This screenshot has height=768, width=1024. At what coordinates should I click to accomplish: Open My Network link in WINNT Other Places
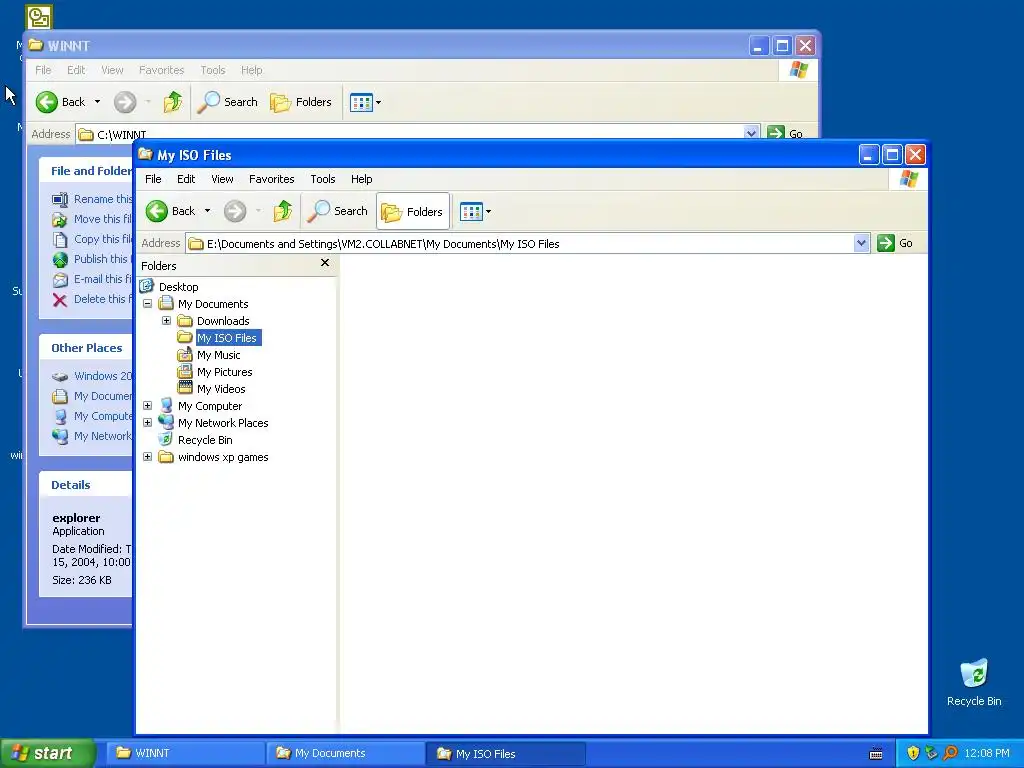pyautogui.click(x=103, y=436)
